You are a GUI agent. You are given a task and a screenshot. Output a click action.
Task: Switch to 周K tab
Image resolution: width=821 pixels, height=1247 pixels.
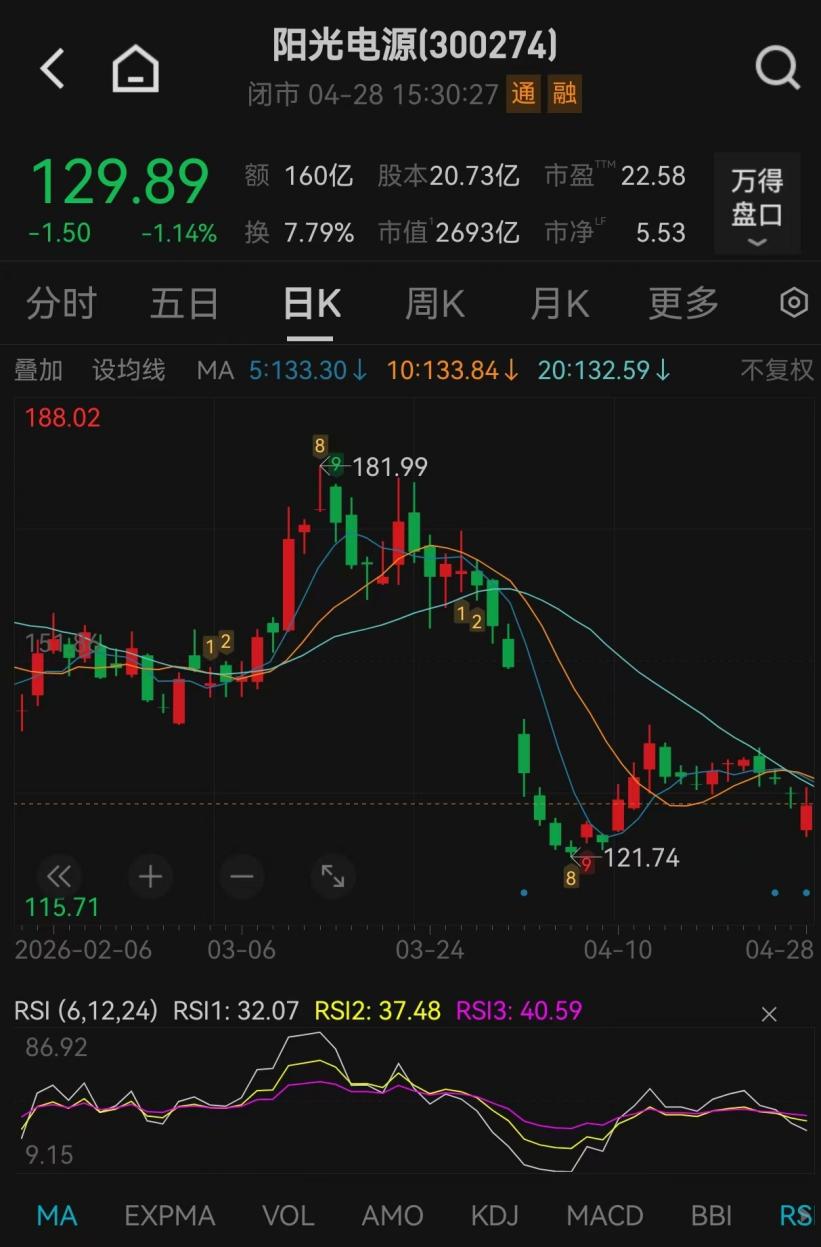click(435, 303)
